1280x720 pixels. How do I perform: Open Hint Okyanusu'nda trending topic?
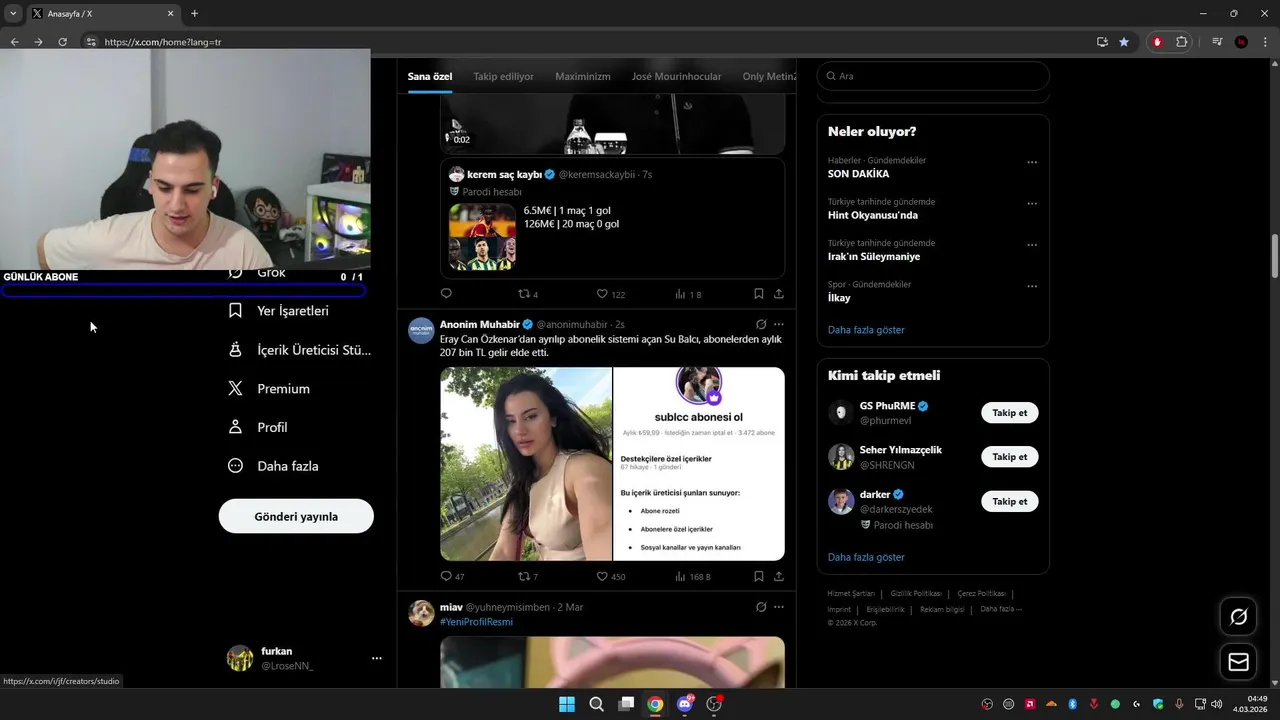click(873, 215)
